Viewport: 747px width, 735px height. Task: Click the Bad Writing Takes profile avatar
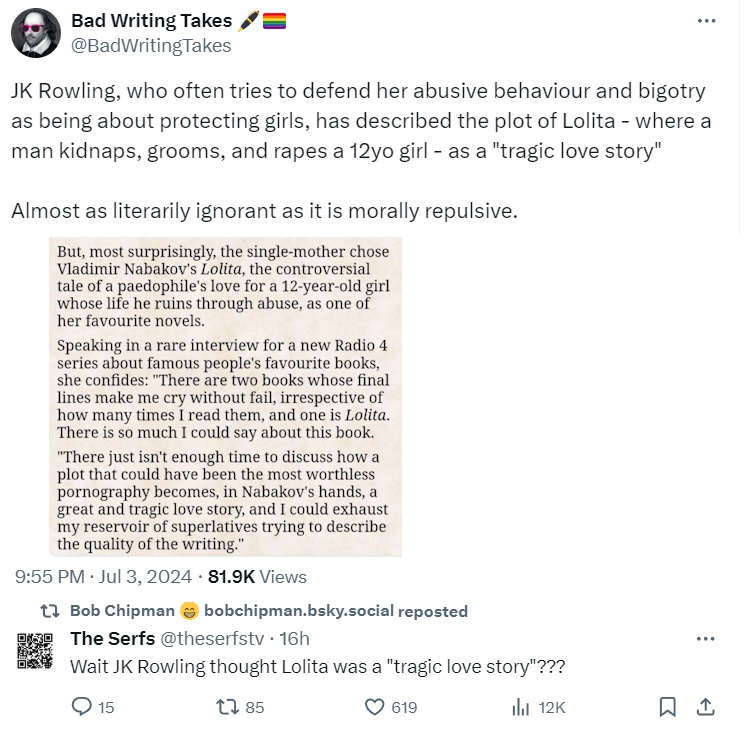click(x=35, y=32)
